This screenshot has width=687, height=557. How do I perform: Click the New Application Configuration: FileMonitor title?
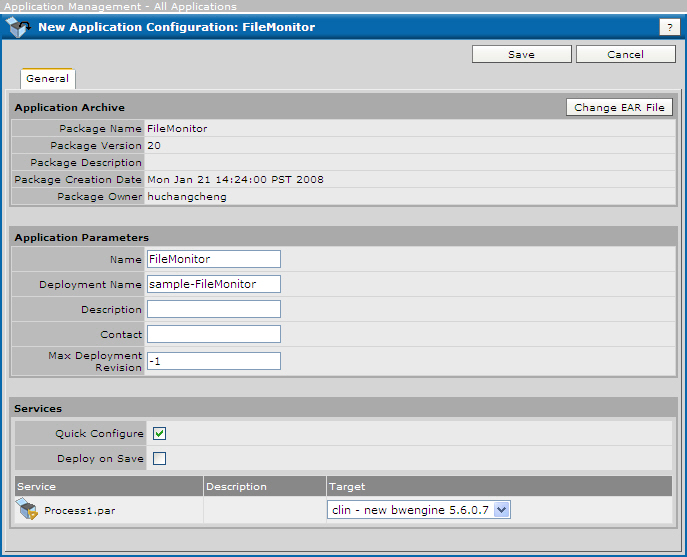[177, 27]
